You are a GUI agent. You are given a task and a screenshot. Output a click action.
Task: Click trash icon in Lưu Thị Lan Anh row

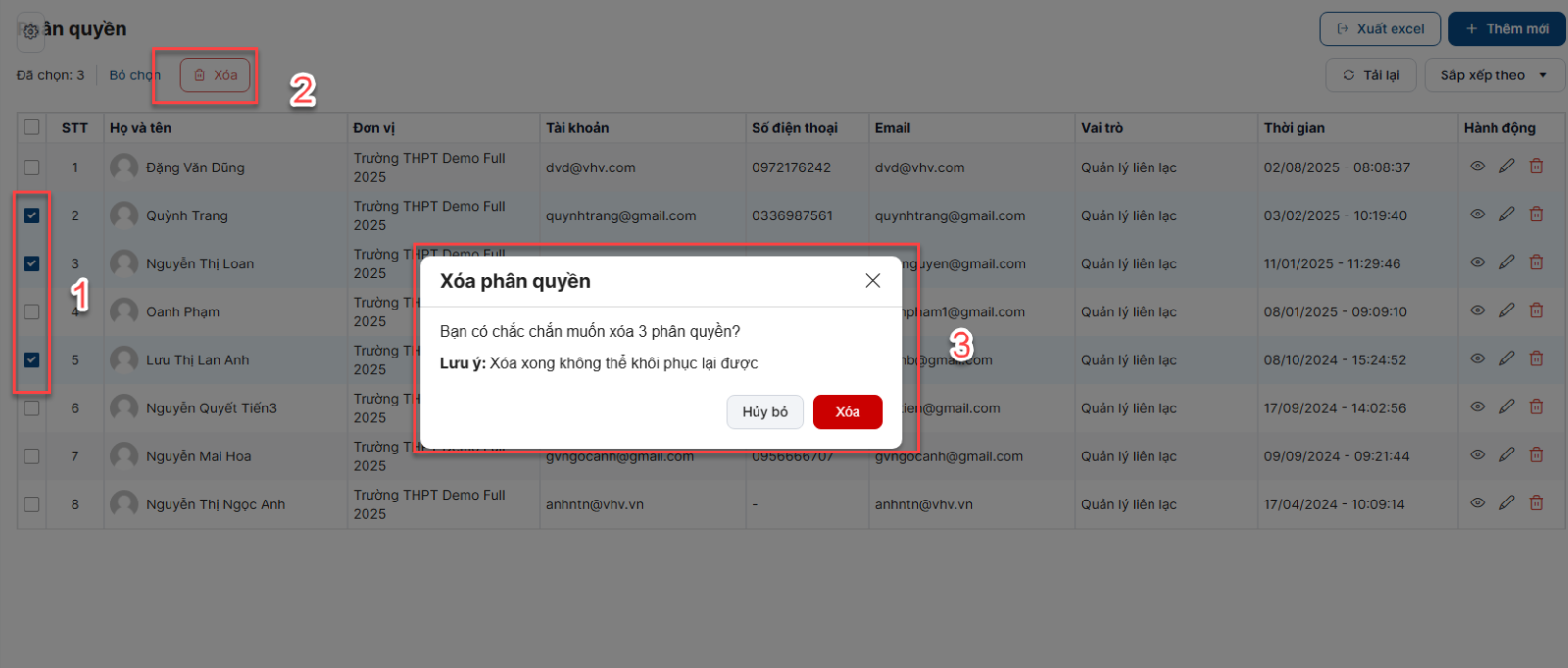click(x=1536, y=358)
